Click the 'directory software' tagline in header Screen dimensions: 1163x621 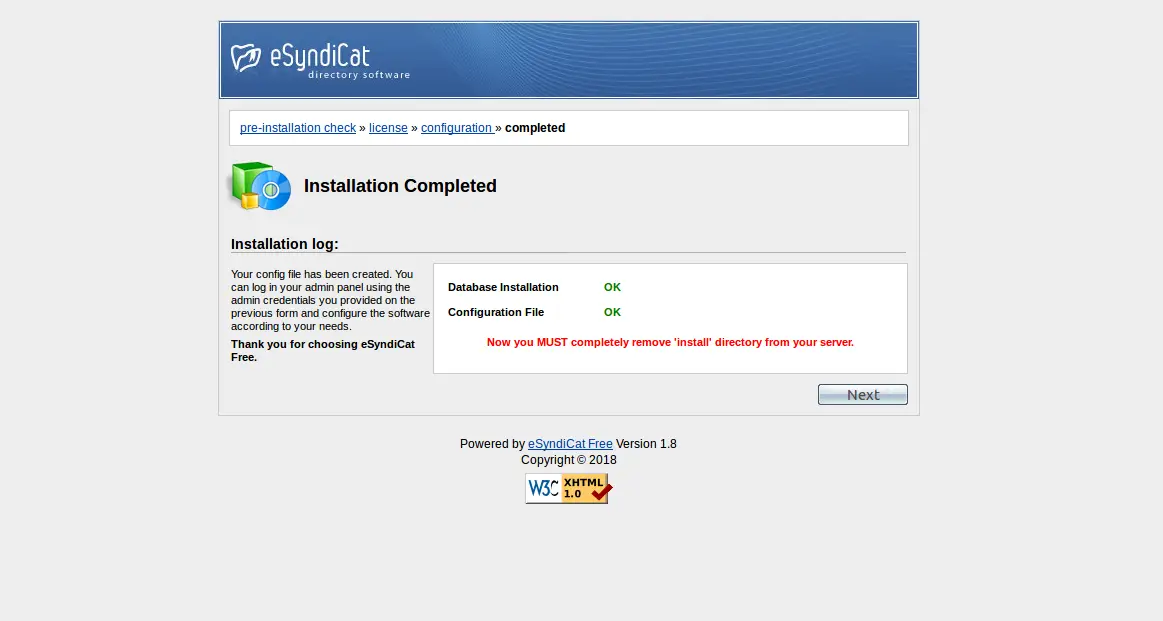359,74
